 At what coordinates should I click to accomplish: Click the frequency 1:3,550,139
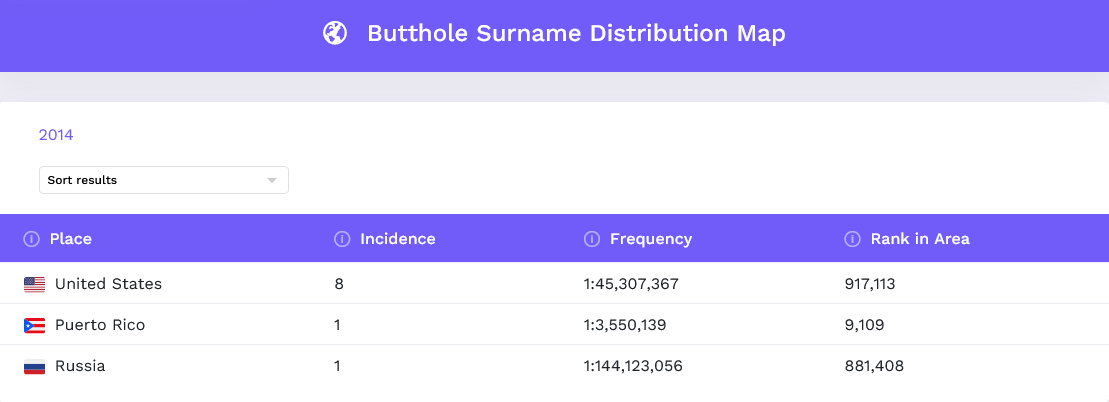(x=625, y=325)
